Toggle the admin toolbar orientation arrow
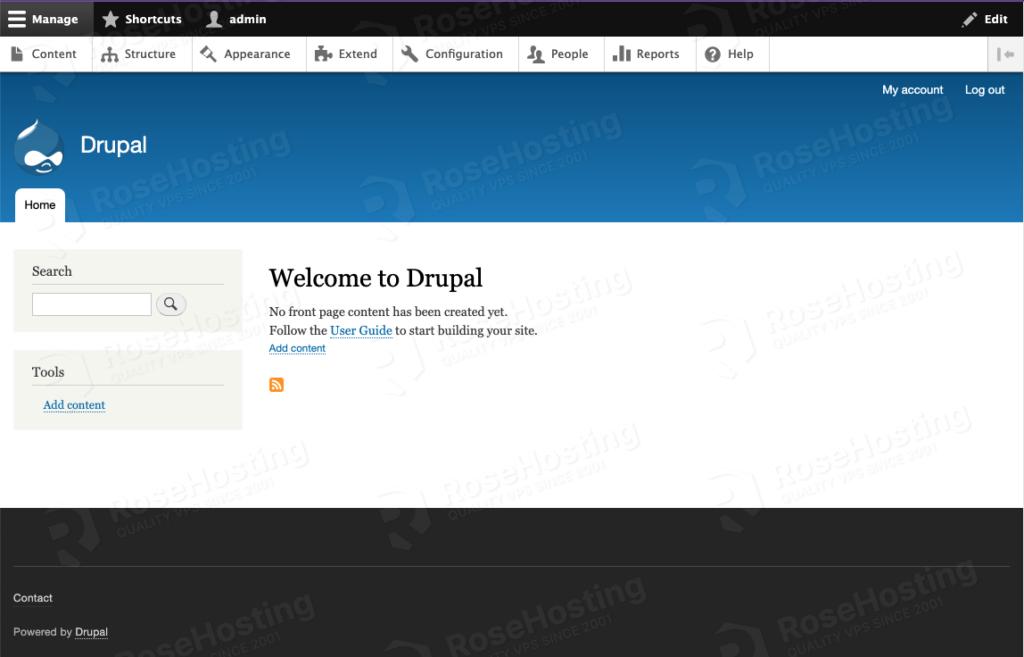The image size is (1024, 657). pyautogui.click(x=1007, y=54)
